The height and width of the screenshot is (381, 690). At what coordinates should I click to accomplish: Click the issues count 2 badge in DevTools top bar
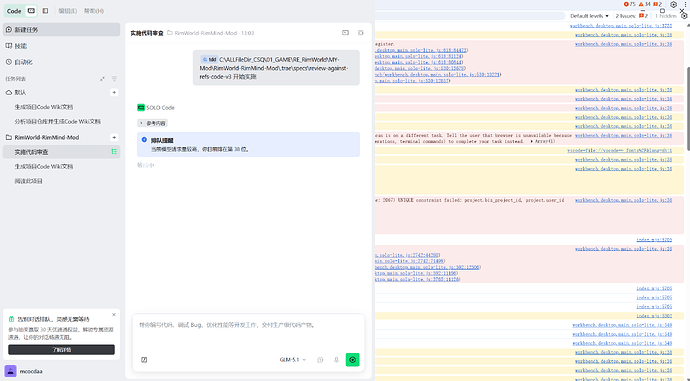click(657, 4)
